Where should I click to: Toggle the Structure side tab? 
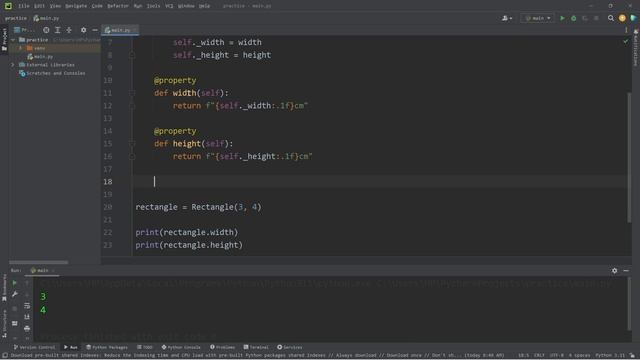tap(4, 323)
